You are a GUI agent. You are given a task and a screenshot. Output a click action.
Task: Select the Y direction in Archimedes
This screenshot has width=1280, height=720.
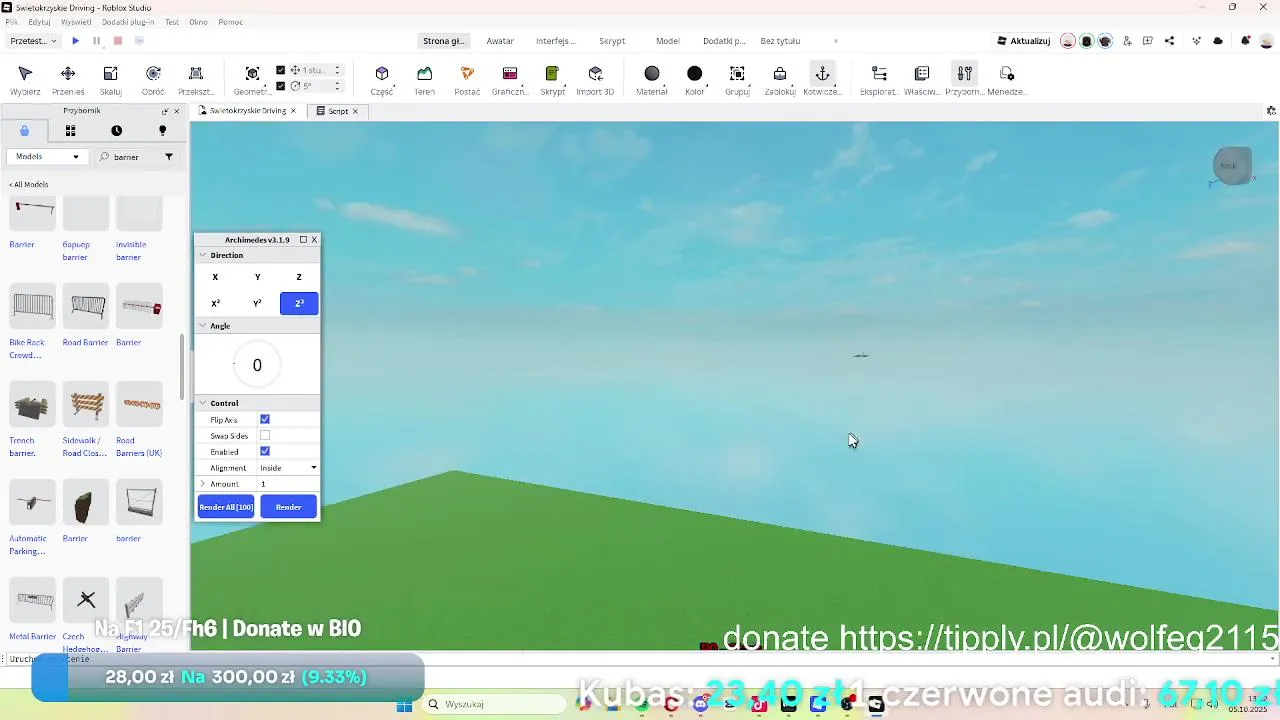click(257, 277)
